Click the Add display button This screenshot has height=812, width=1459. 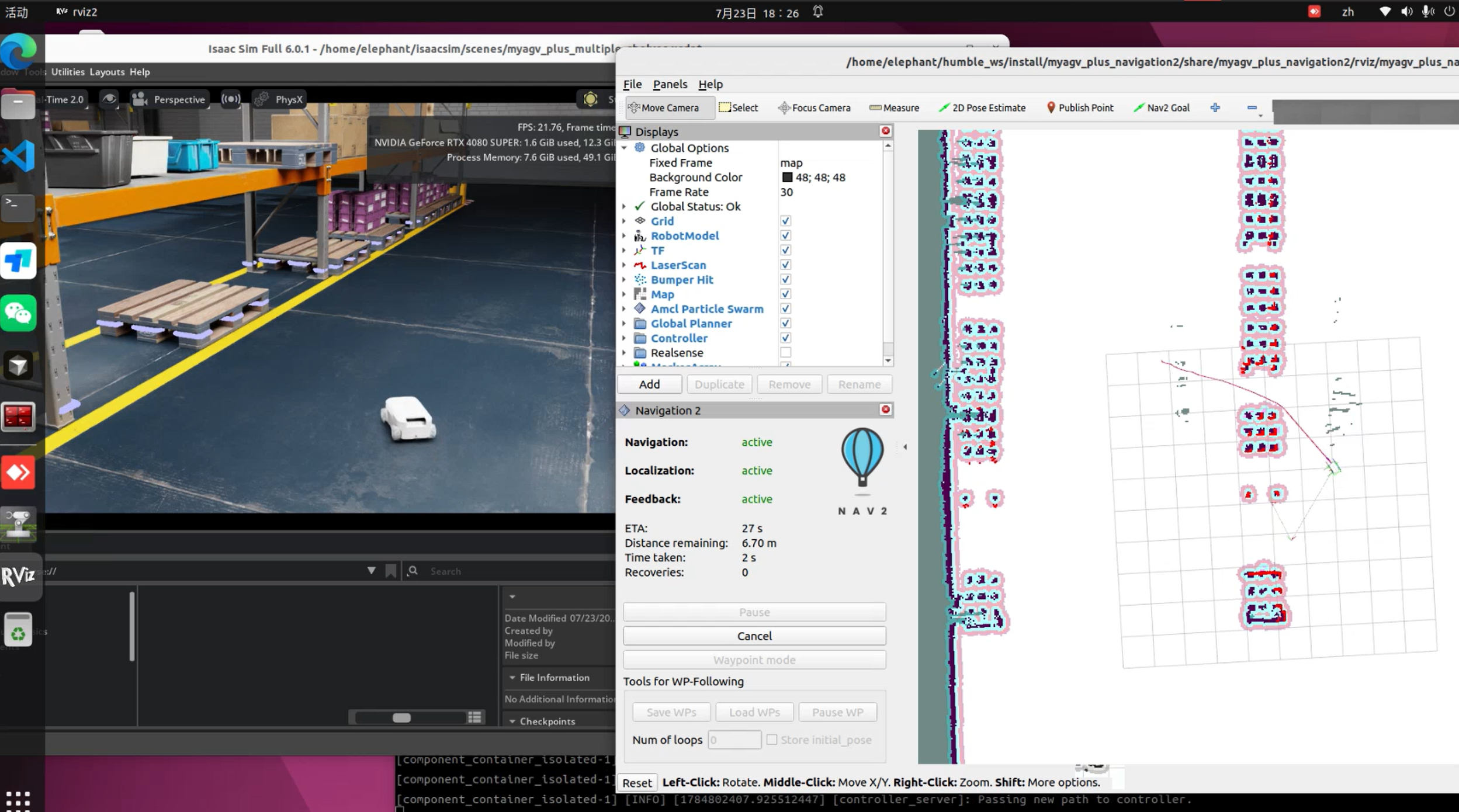point(649,384)
